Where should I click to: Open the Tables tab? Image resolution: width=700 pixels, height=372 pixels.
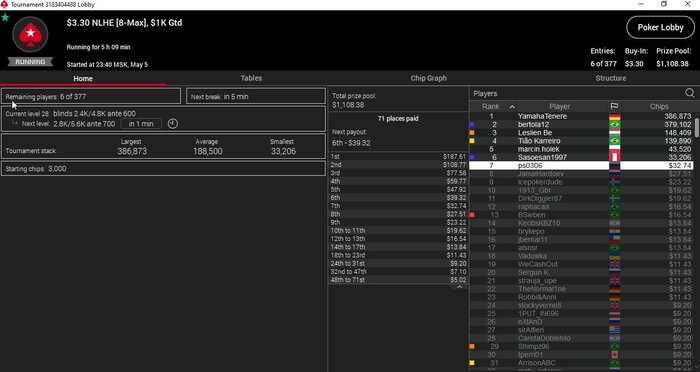point(251,78)
